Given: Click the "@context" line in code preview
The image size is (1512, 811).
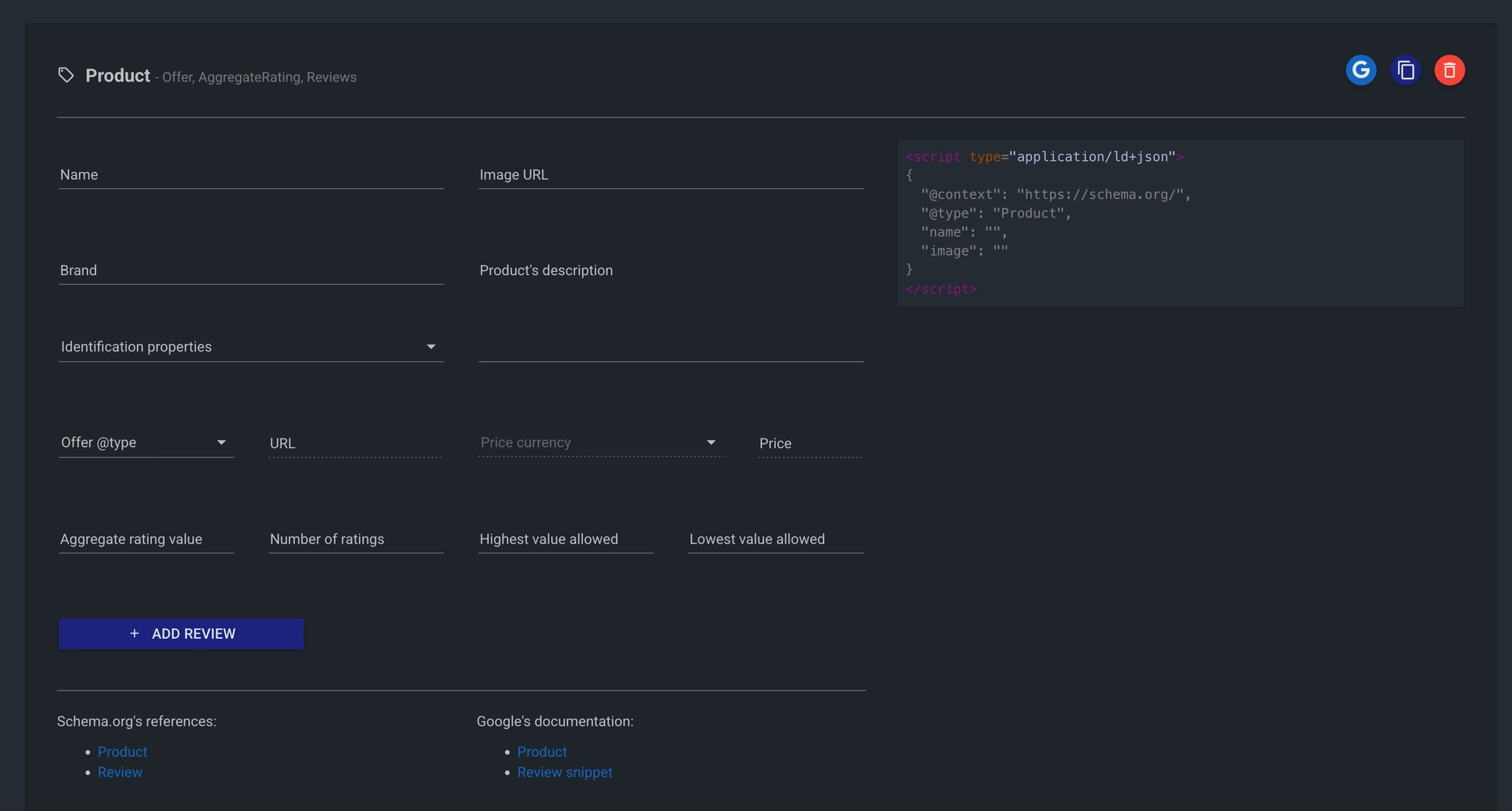Looking at the screenshot, I should (x=1055, y=194).
